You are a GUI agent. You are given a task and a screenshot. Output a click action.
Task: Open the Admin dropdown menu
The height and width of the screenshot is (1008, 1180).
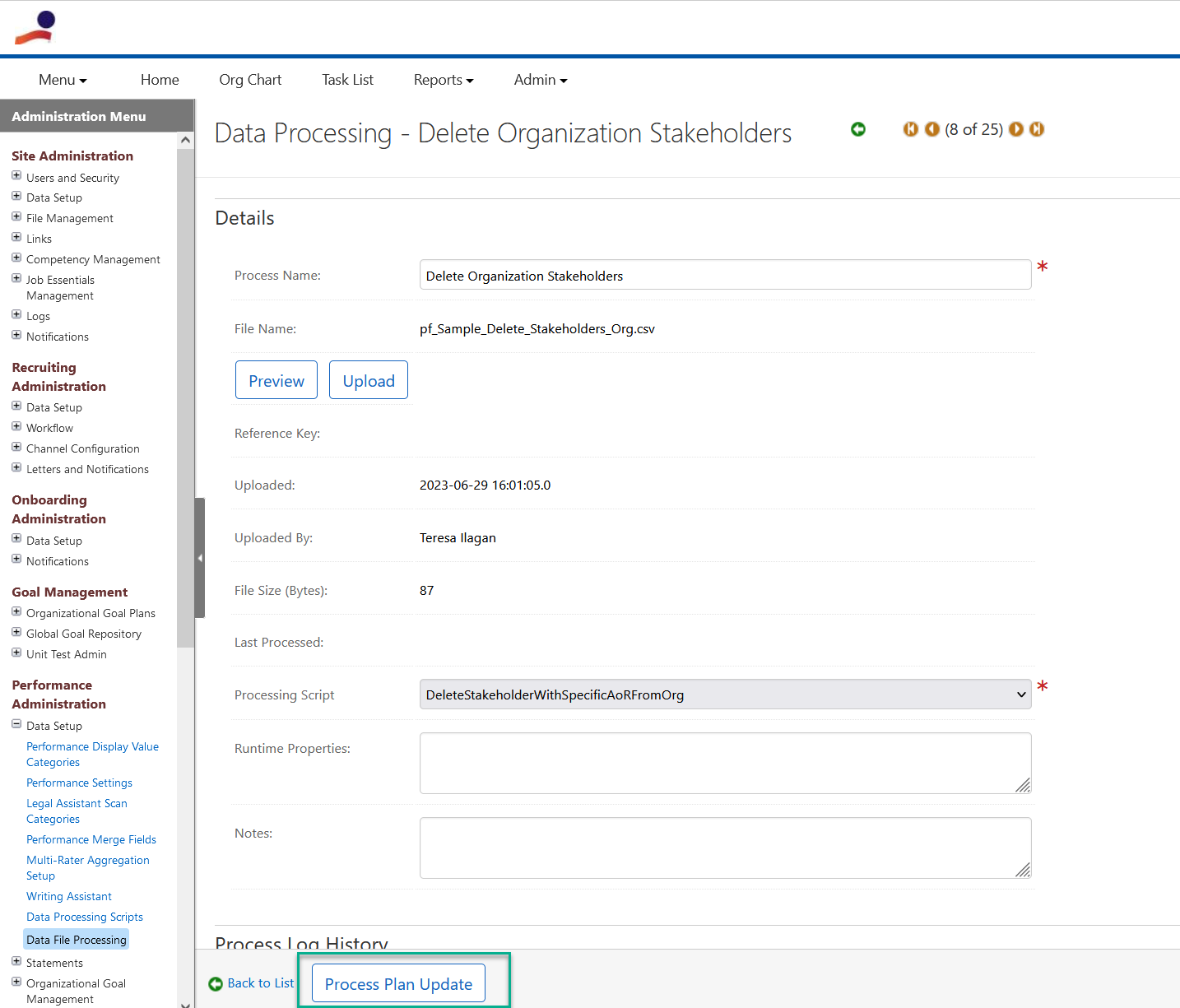pyautogui.click(x=541, y=80)
